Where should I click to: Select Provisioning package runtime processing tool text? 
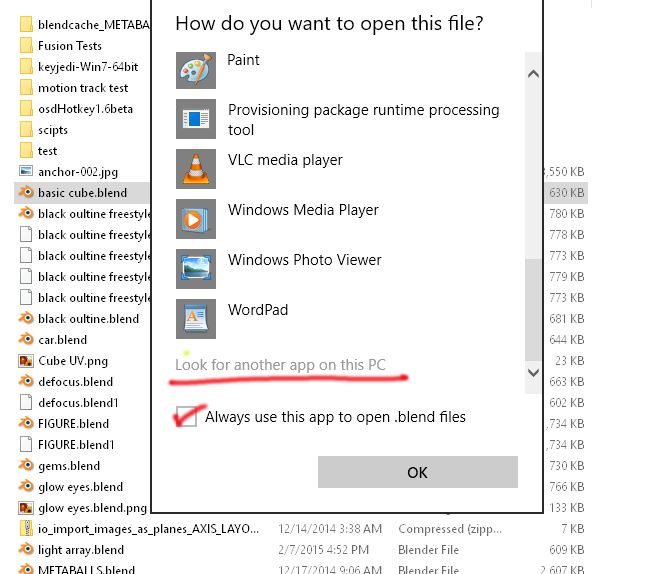coord(364,120)
